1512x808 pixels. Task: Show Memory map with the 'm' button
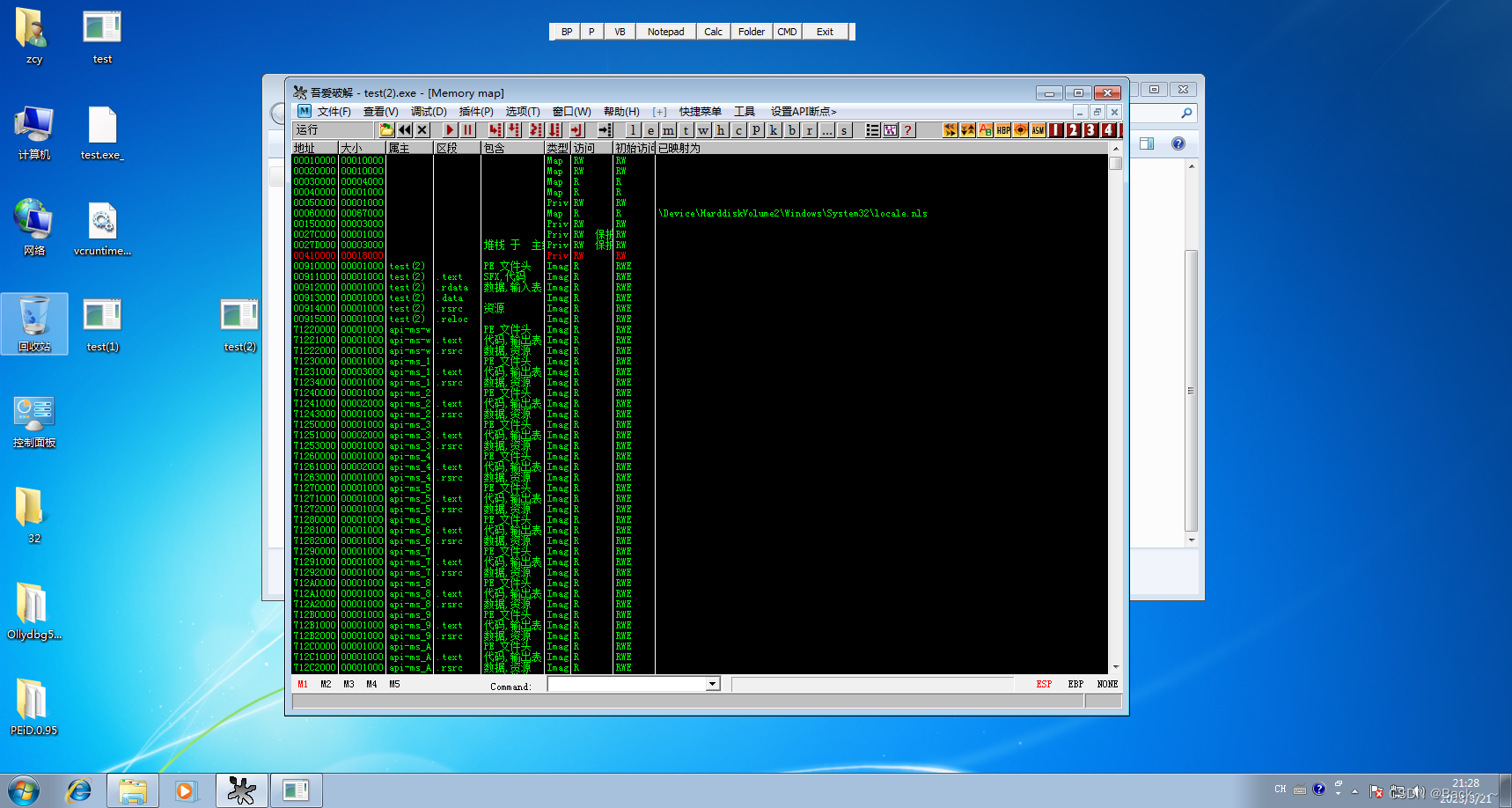point(668,130)
